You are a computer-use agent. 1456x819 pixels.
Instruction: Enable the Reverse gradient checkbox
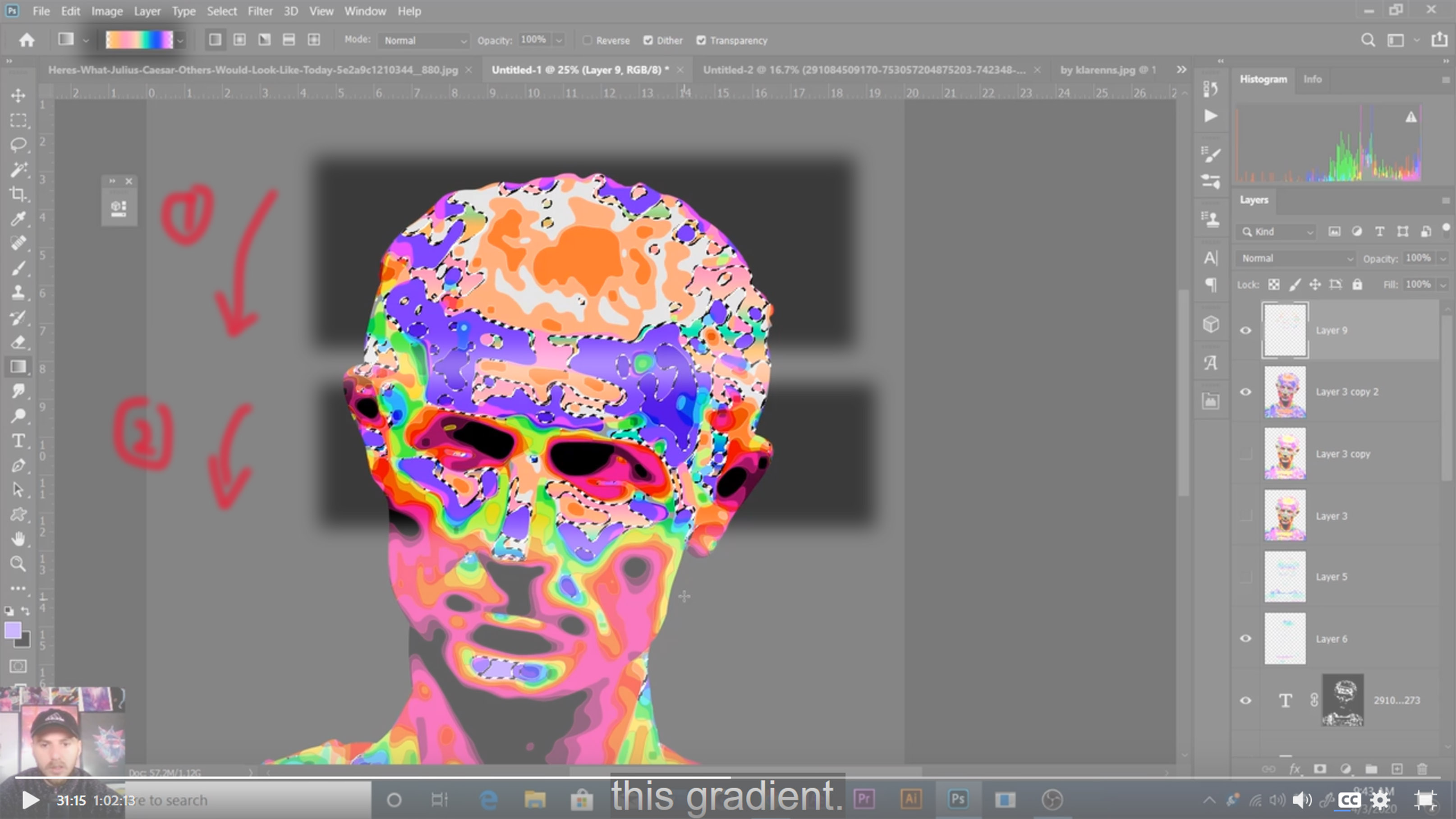(588, 40)
